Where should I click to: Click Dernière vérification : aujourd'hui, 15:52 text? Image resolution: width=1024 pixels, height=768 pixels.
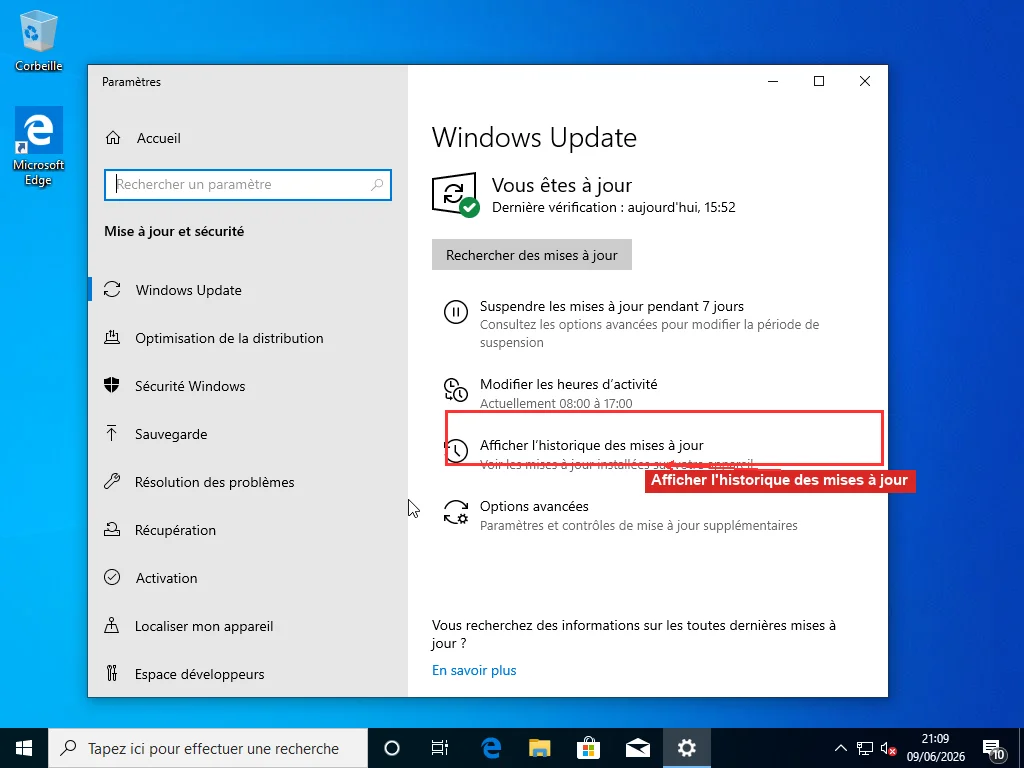point(613,207)
